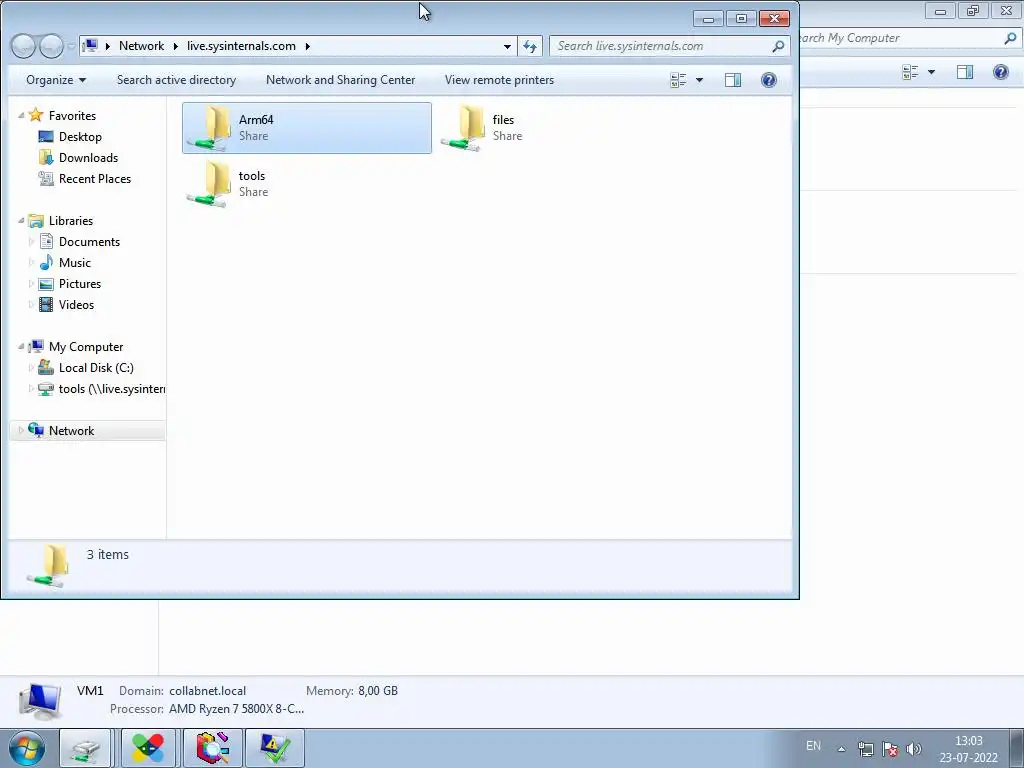Go back with the Back arrow button
The width and height of the screenshot is (1024, 768).
pos(23,46)
